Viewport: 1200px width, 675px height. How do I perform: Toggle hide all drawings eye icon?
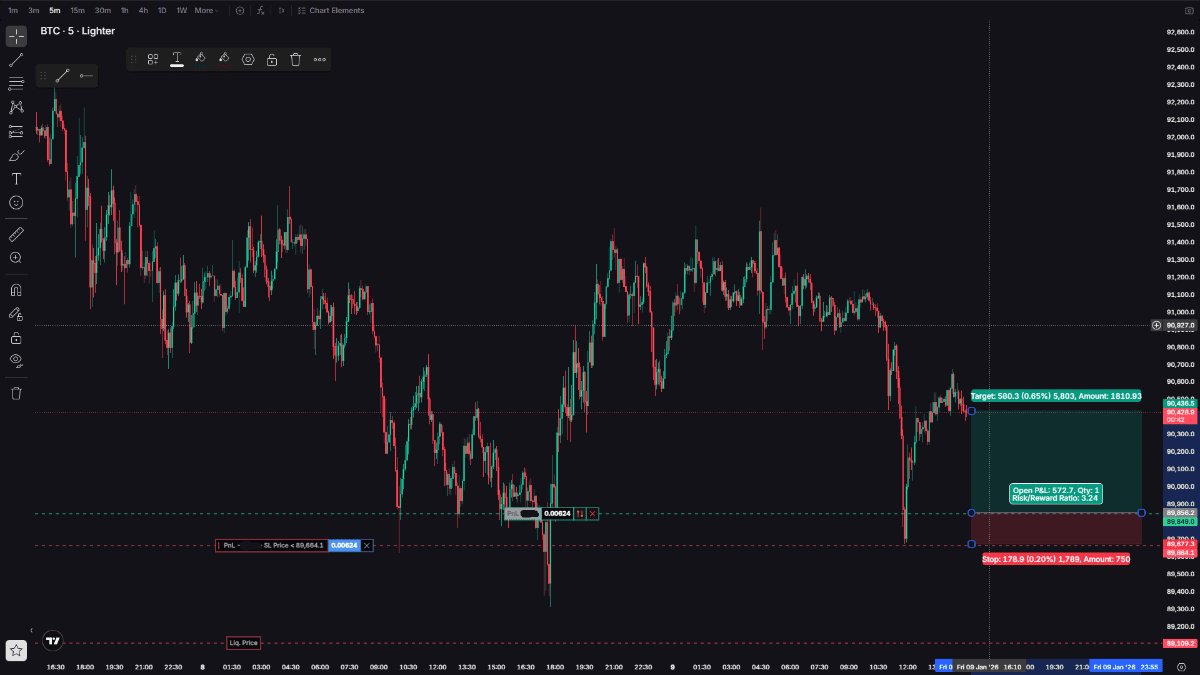[16, 359]
